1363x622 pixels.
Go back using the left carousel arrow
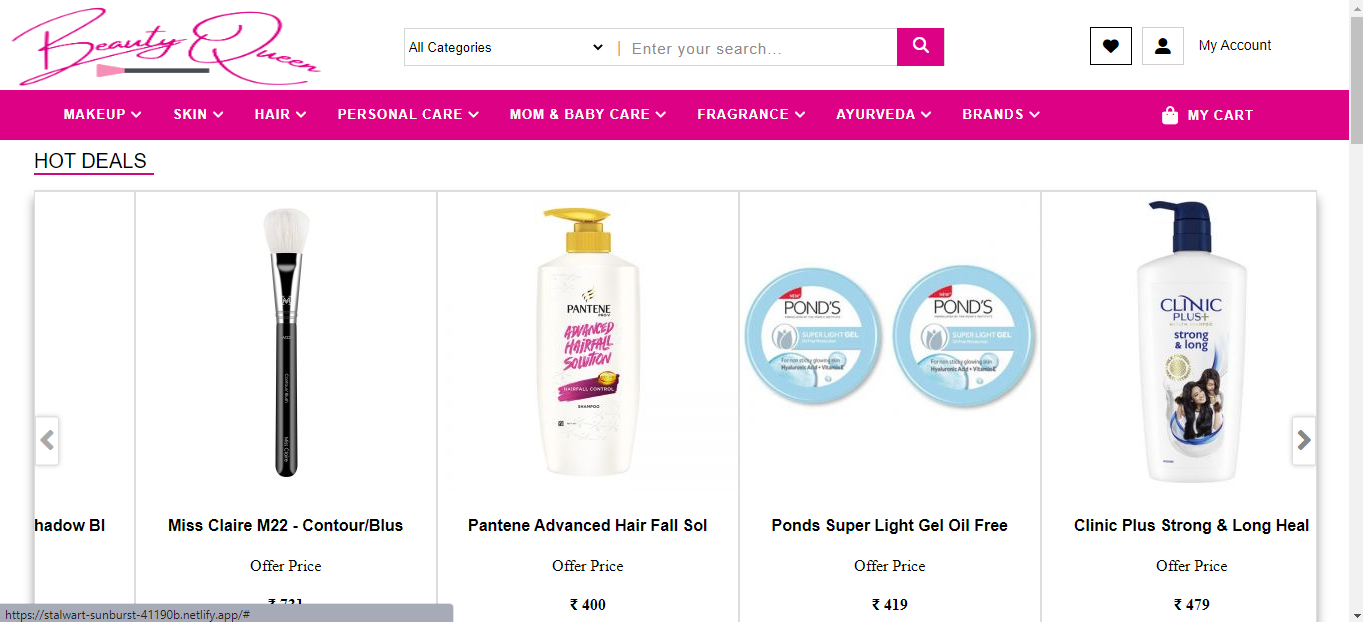pos(47,440)
